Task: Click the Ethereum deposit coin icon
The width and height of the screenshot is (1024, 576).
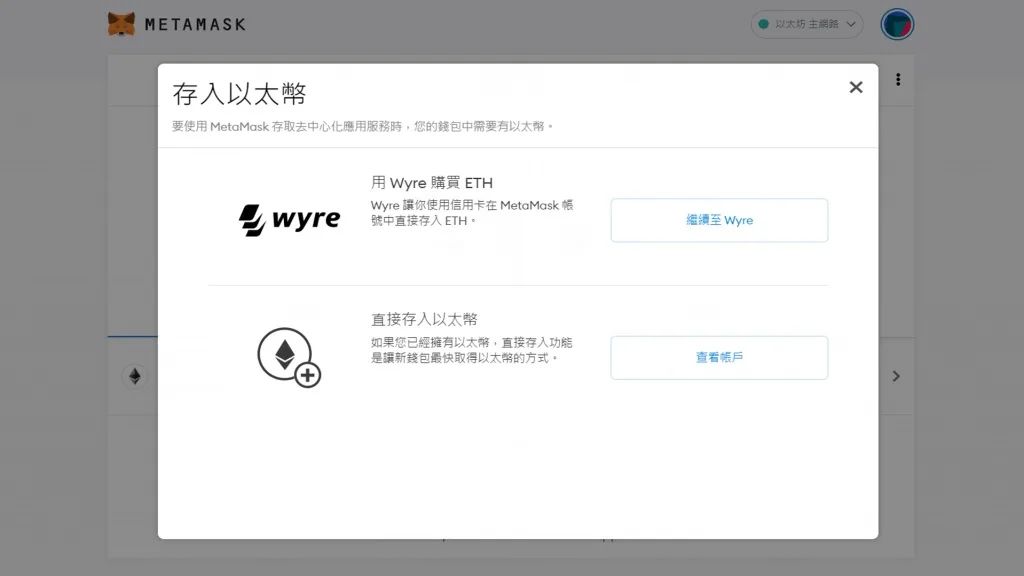Action: click(x=289, y=357)
